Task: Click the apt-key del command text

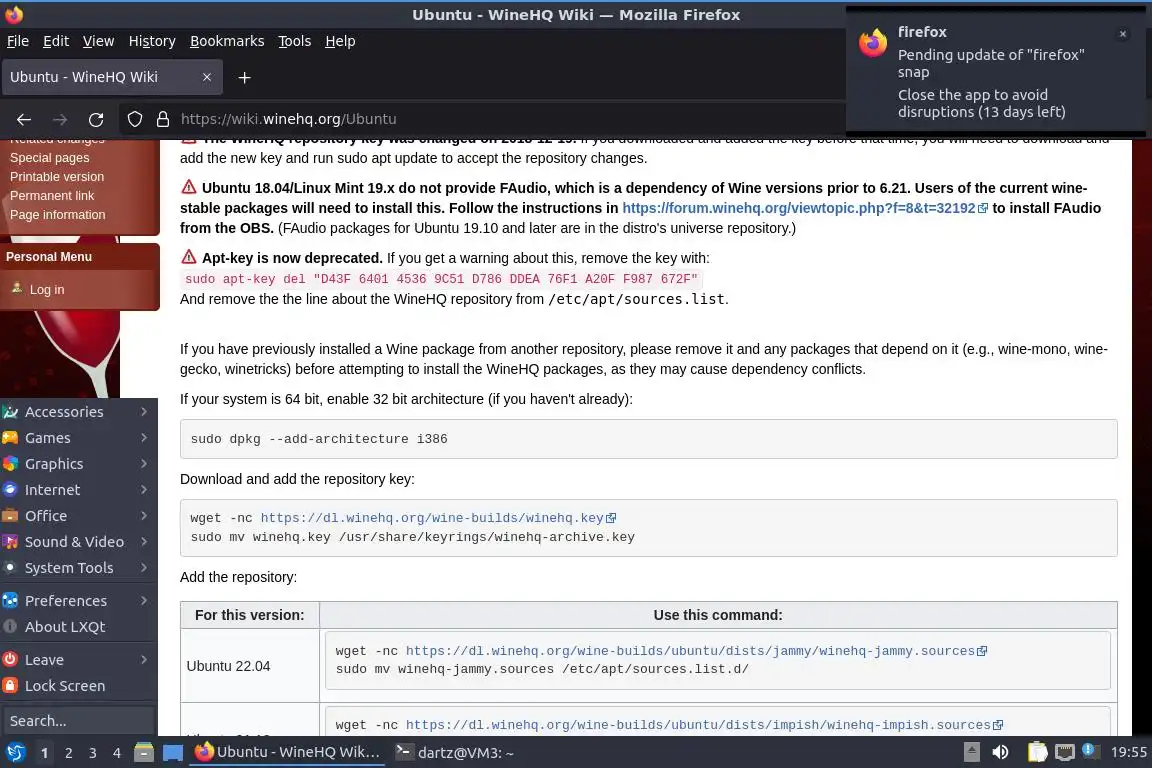Action: coord(441,279)
